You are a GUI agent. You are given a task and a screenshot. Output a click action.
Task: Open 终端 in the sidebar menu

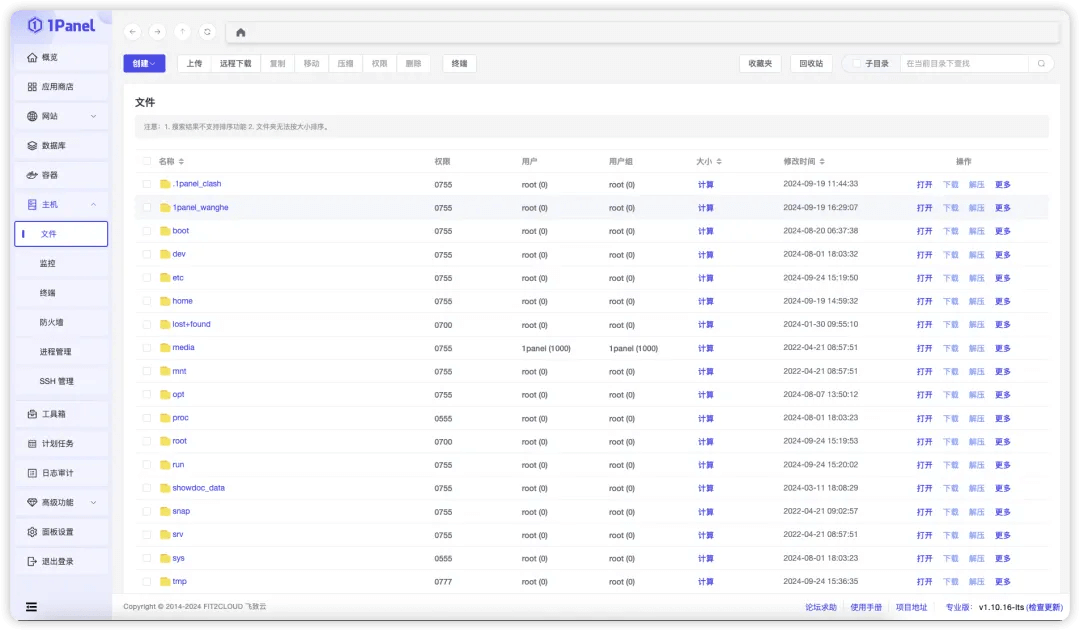pos(61,293)
